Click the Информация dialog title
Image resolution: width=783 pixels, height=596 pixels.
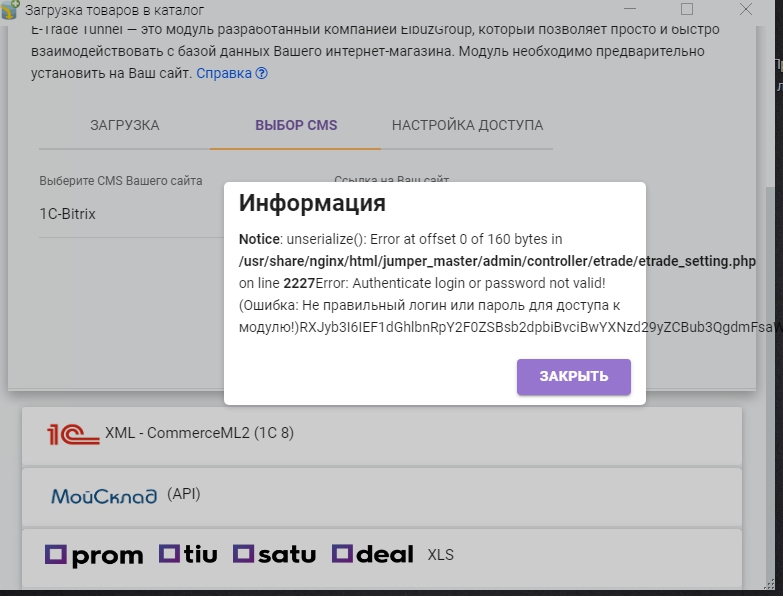tap(312, 203)
